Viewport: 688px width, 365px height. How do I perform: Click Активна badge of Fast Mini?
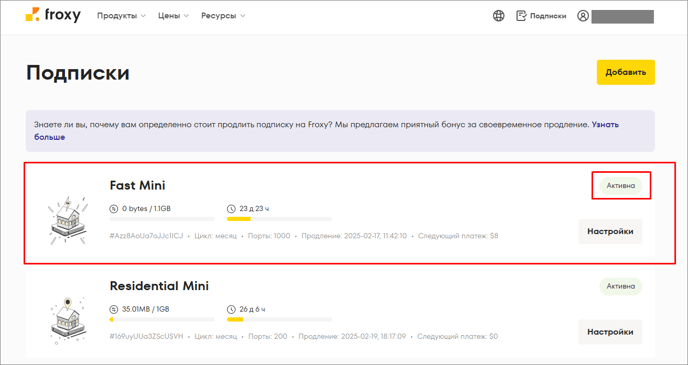click(x=621, y=186)
